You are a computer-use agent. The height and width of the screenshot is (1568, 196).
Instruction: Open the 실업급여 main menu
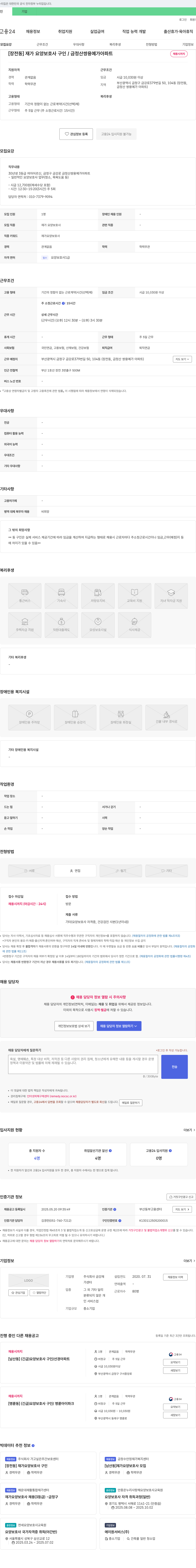click(x=97, y=32)
